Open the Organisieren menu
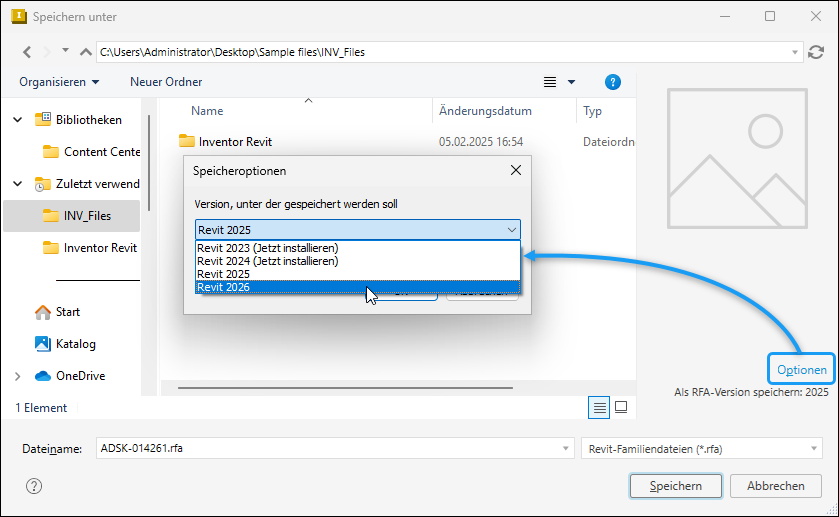 [x=59, y=82]
